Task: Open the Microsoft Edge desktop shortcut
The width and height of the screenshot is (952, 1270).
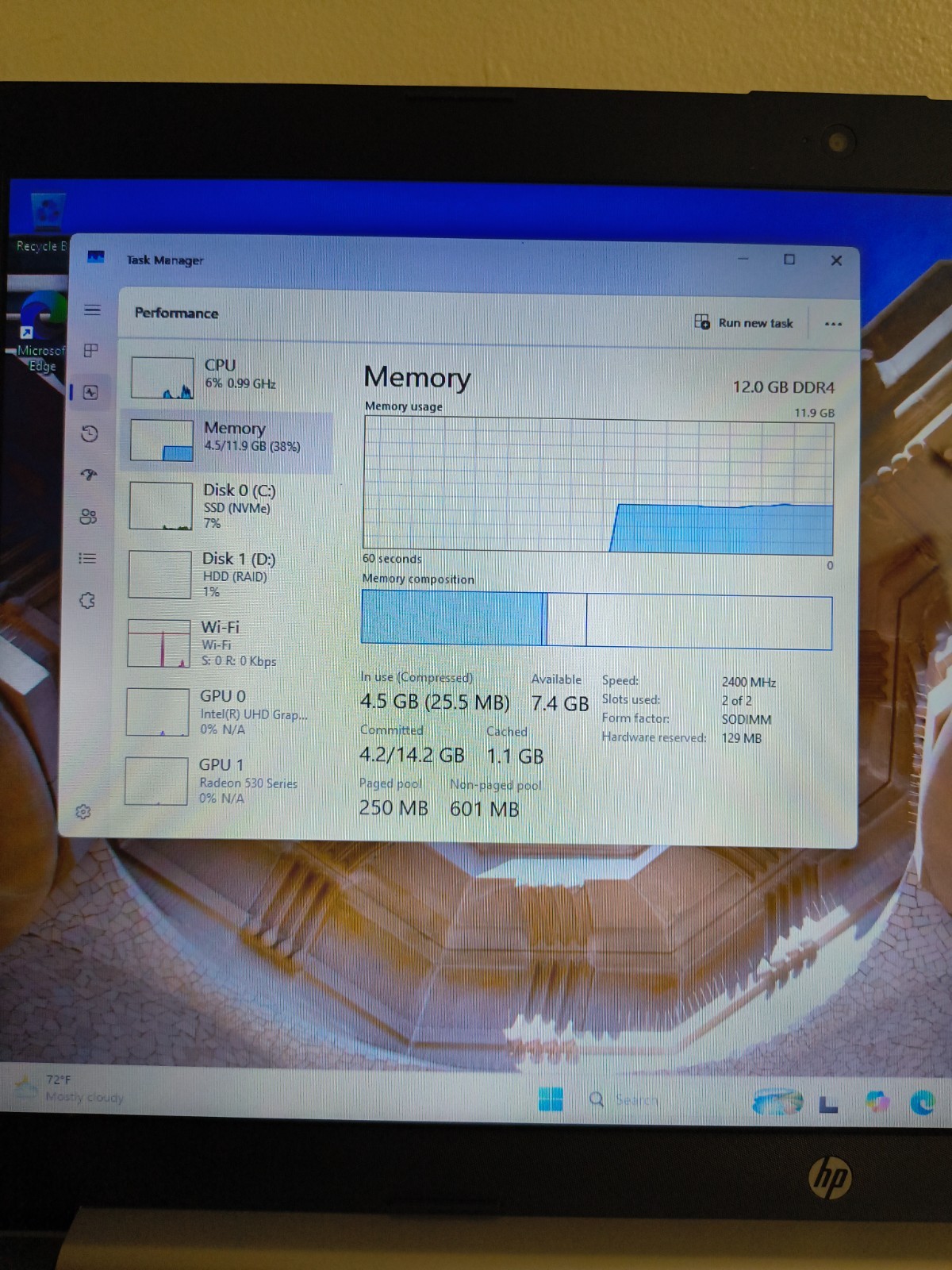Action: (41, 333)
